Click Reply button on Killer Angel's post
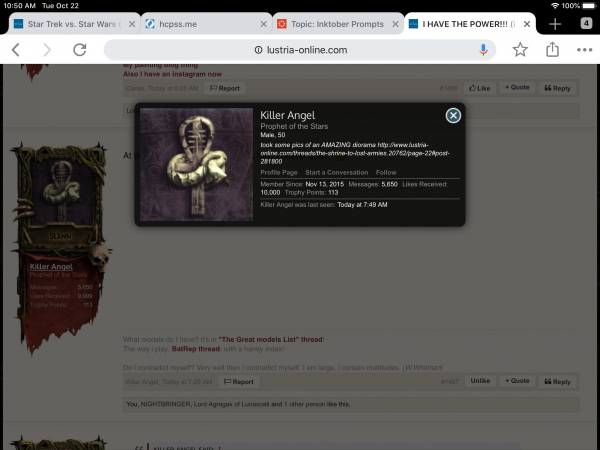Screen dimensions: 600x450 (557, 381)
